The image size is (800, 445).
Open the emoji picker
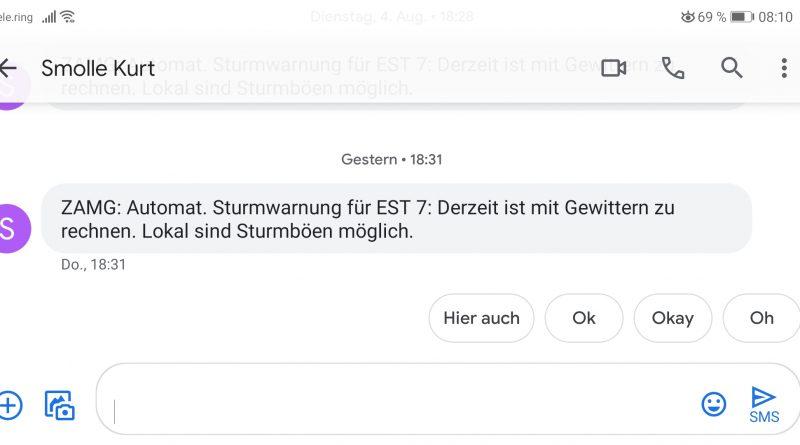click(x=713, y=404)
